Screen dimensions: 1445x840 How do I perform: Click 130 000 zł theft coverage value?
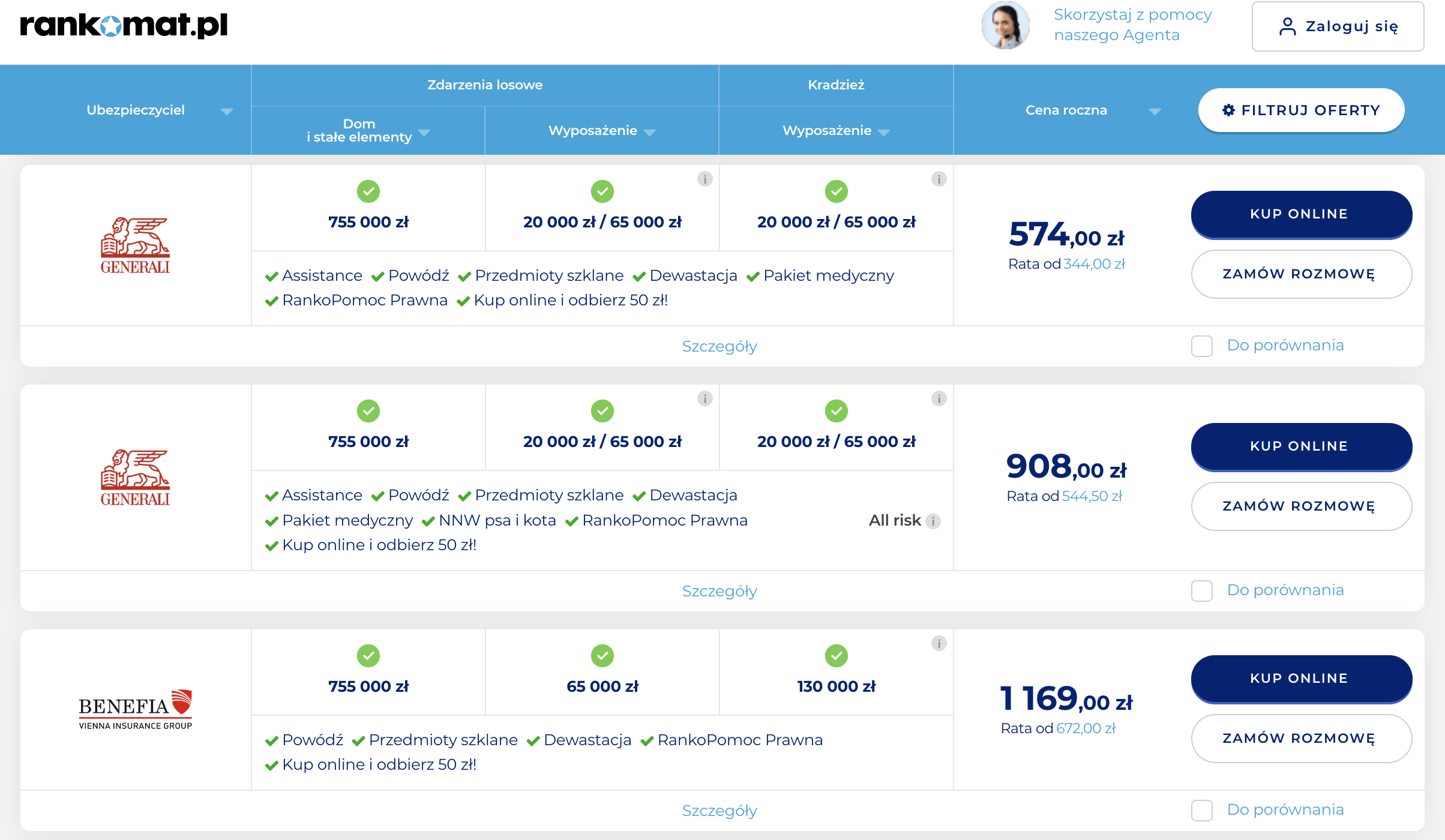[x=837, y=686]
